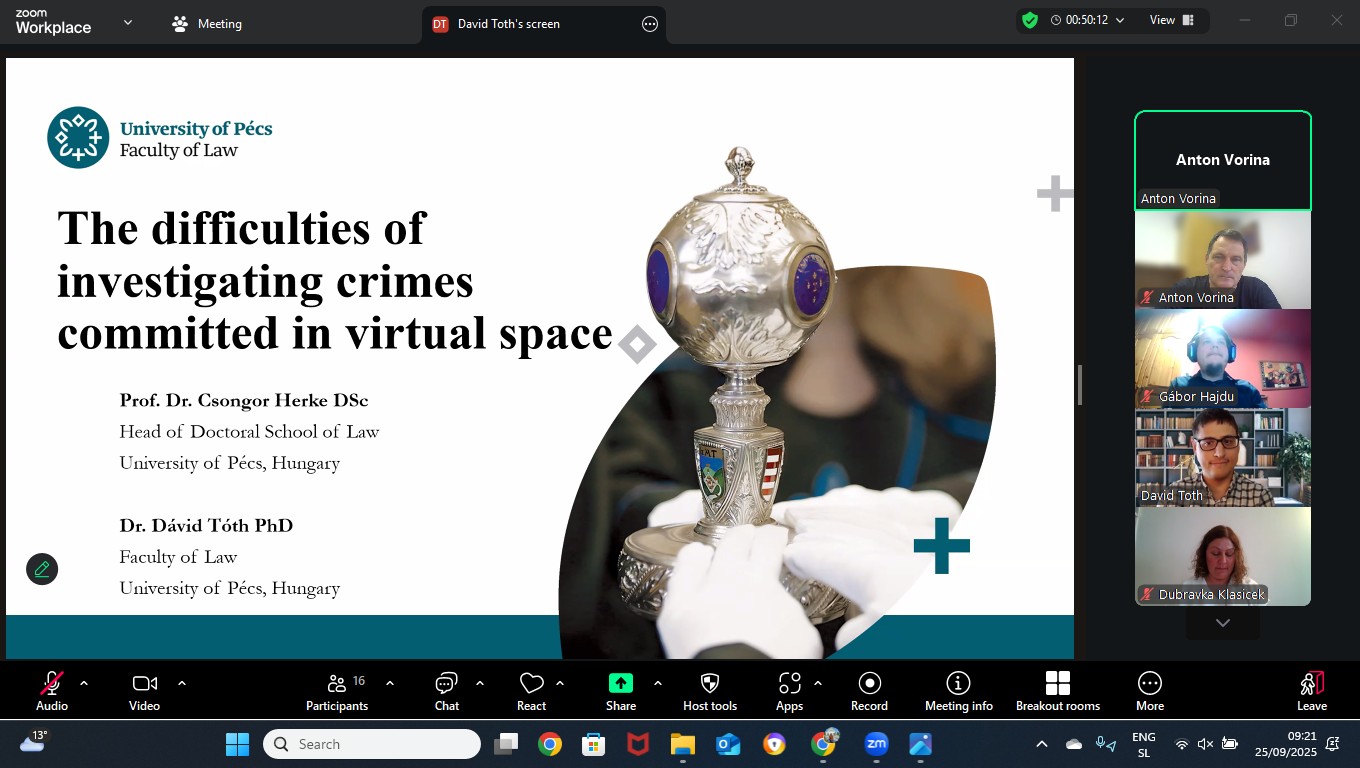Open the View layout dropdown
This screenshot has height=768, width=1360.
click(1171, 20)
